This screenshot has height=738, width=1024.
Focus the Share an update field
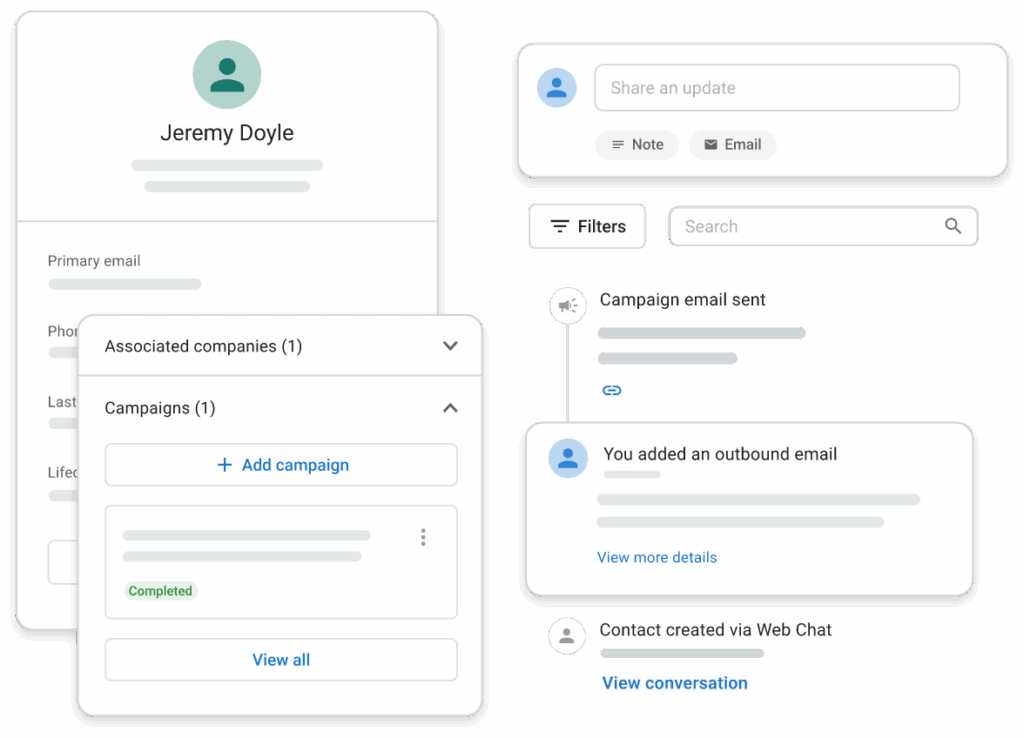click(x=776, y=88)
